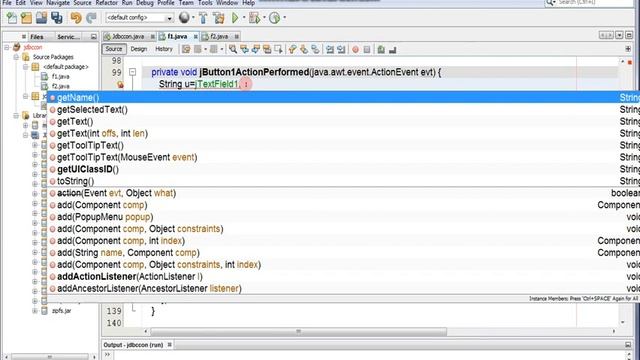The height and width of the screenshot is (360, 640).
Task: Close the f1.java tab
Action: pos(196,37)
